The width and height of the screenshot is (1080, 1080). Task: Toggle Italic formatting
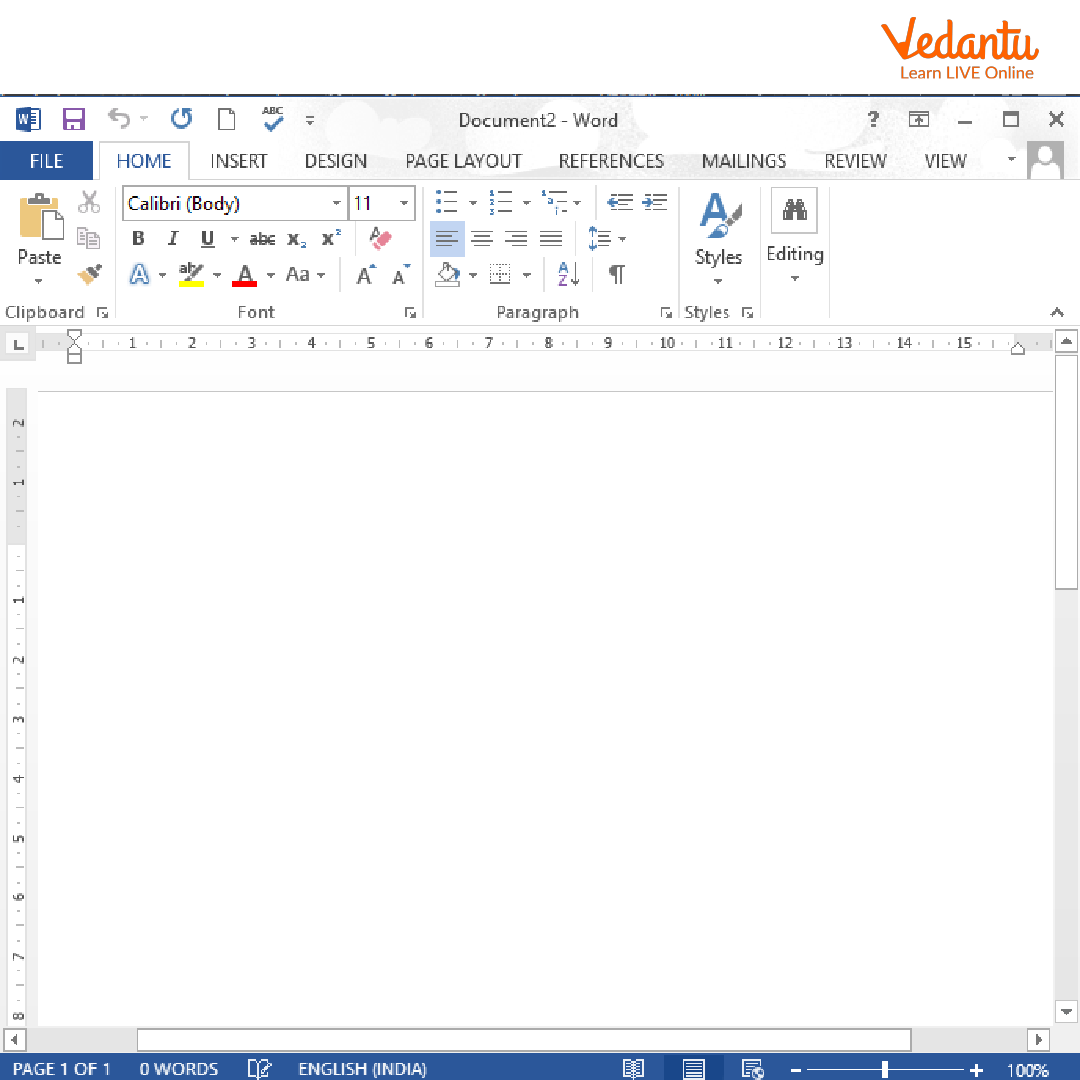click(x=172, y=239)
